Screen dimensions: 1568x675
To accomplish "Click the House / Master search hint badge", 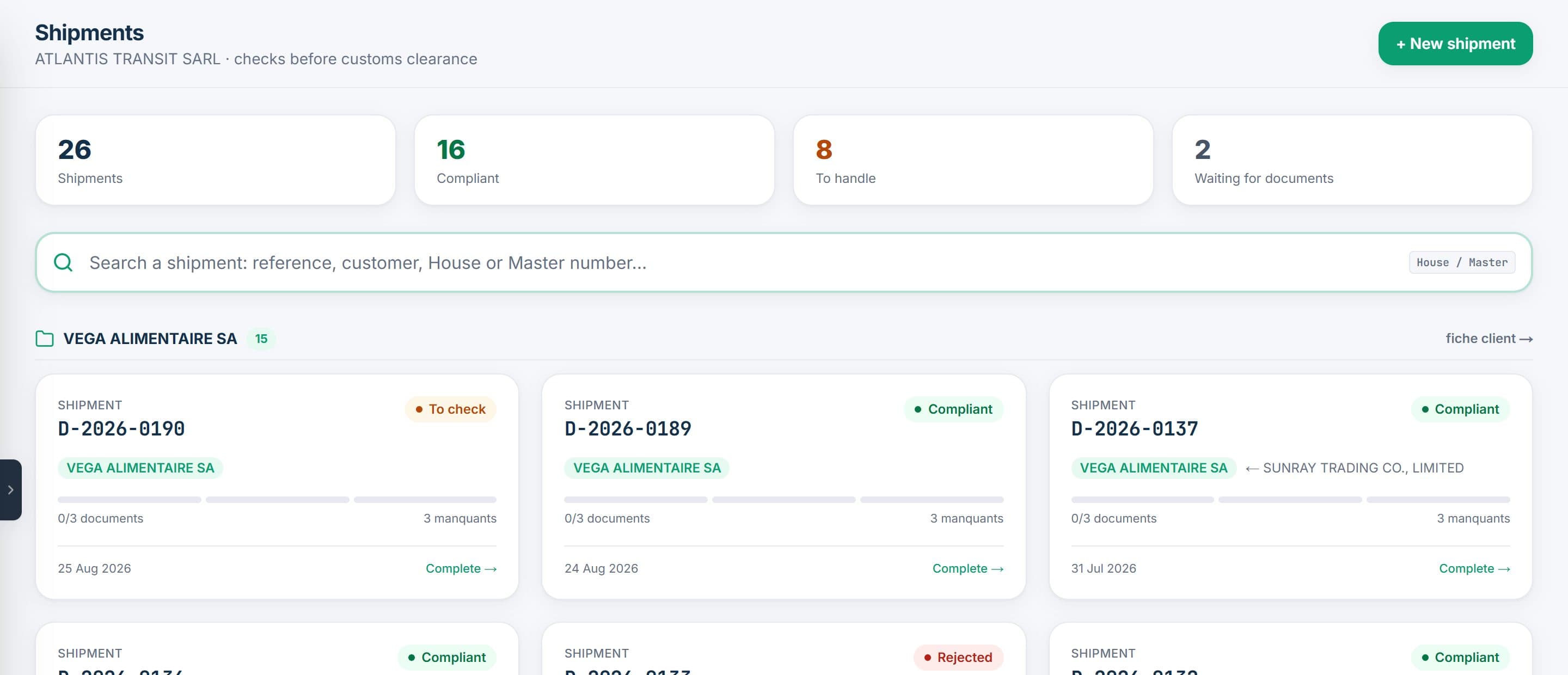I will [1461, 262].
